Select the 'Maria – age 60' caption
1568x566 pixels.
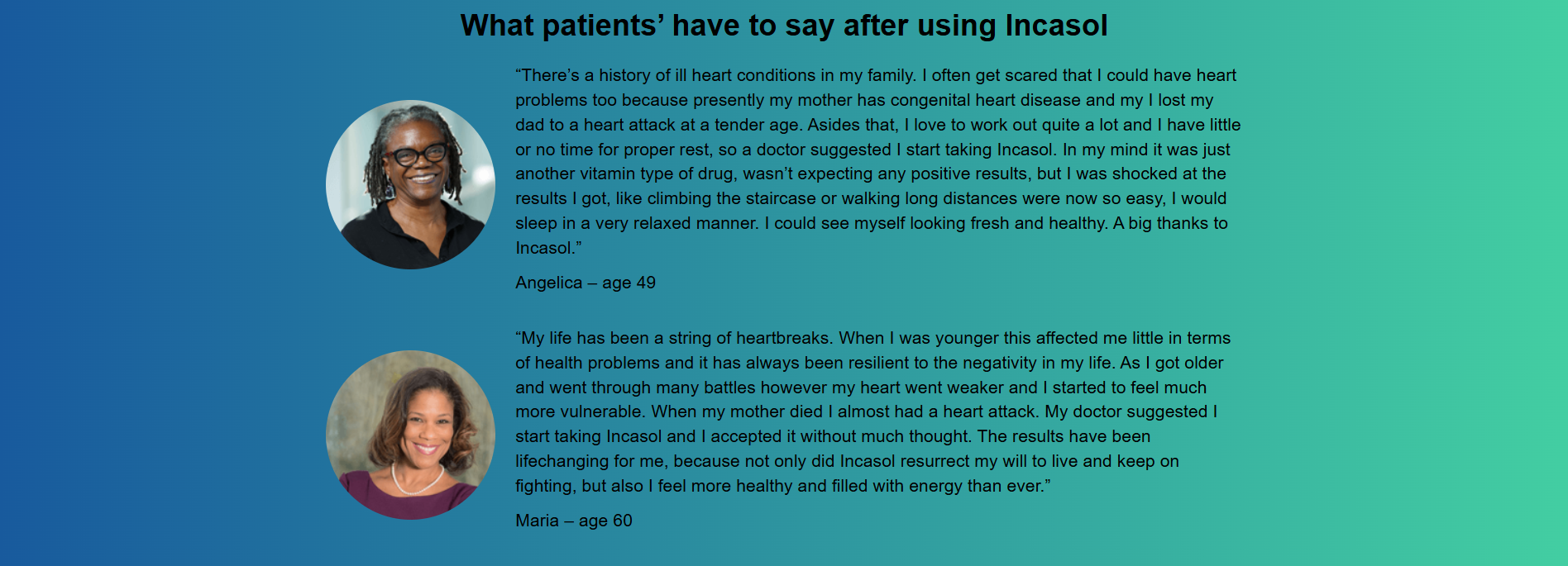[x=574, y=521]
